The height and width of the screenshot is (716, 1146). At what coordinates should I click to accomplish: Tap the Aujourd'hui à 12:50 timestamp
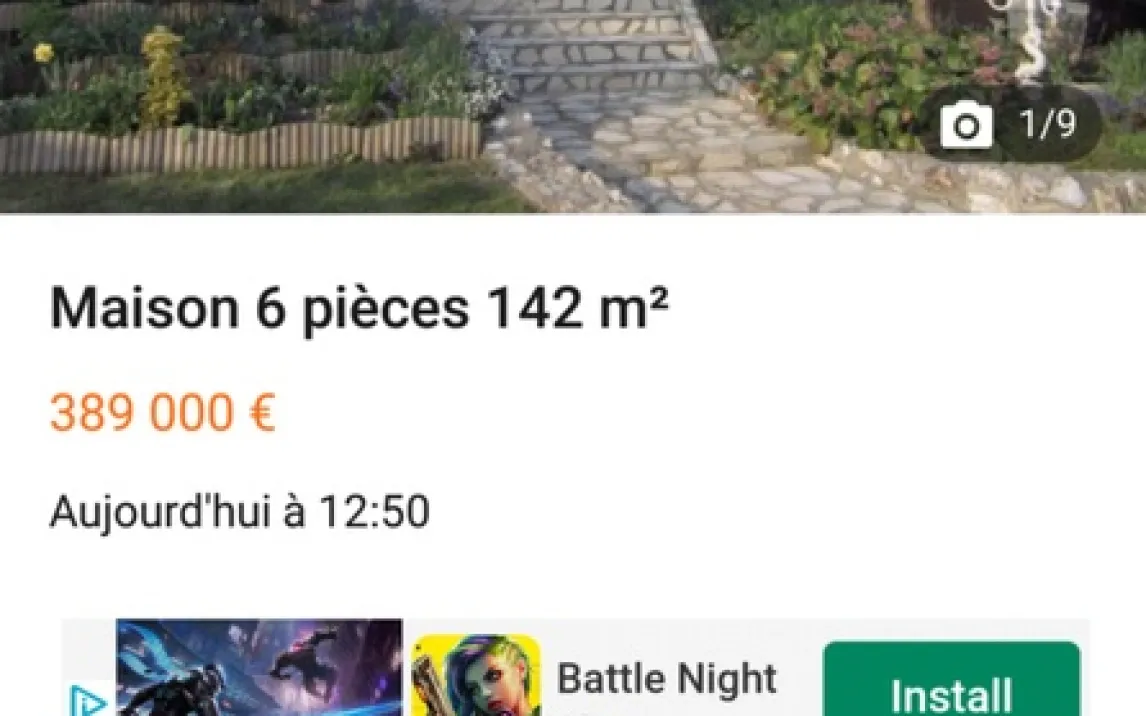[239, 511]
